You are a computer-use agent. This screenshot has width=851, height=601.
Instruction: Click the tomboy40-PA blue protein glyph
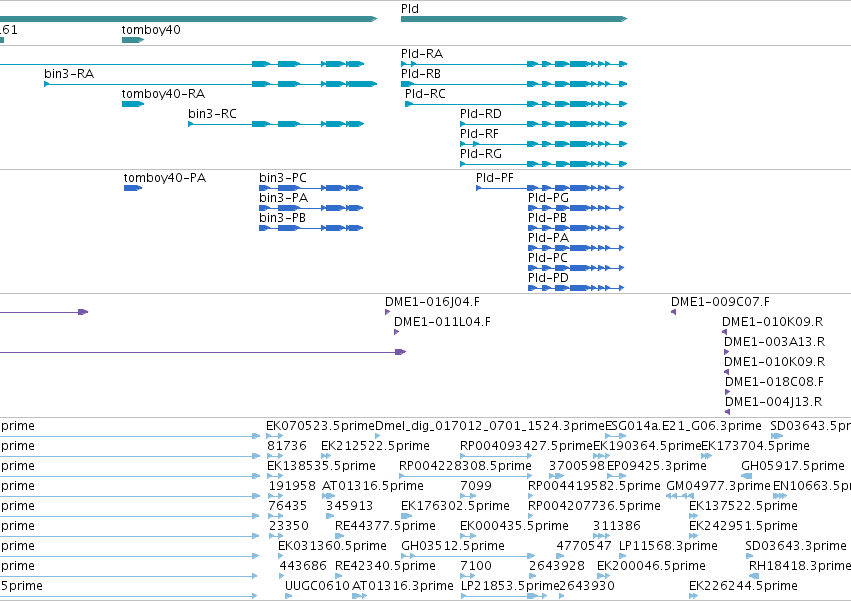click(133, 188)
